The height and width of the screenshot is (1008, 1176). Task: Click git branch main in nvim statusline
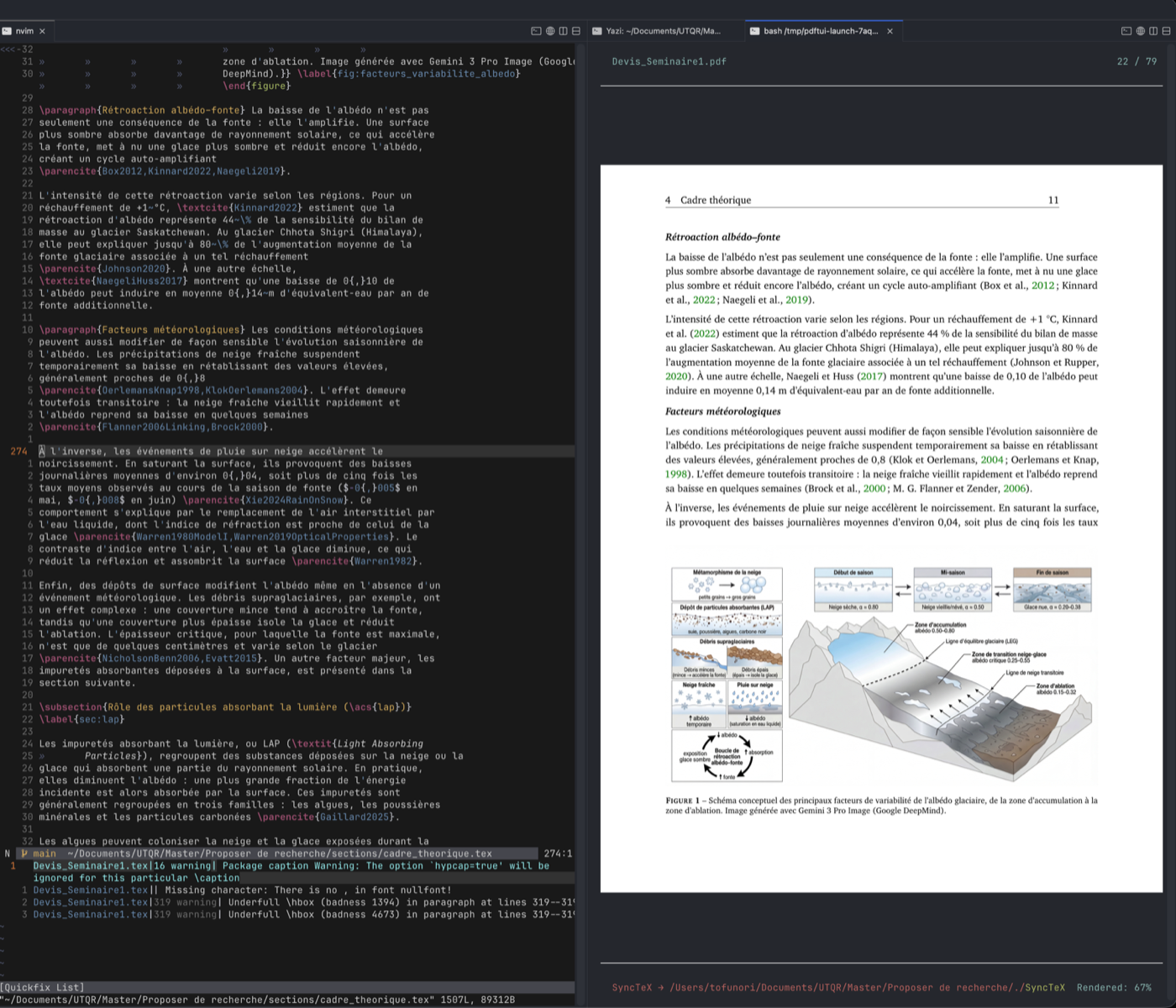coord(39,853)
